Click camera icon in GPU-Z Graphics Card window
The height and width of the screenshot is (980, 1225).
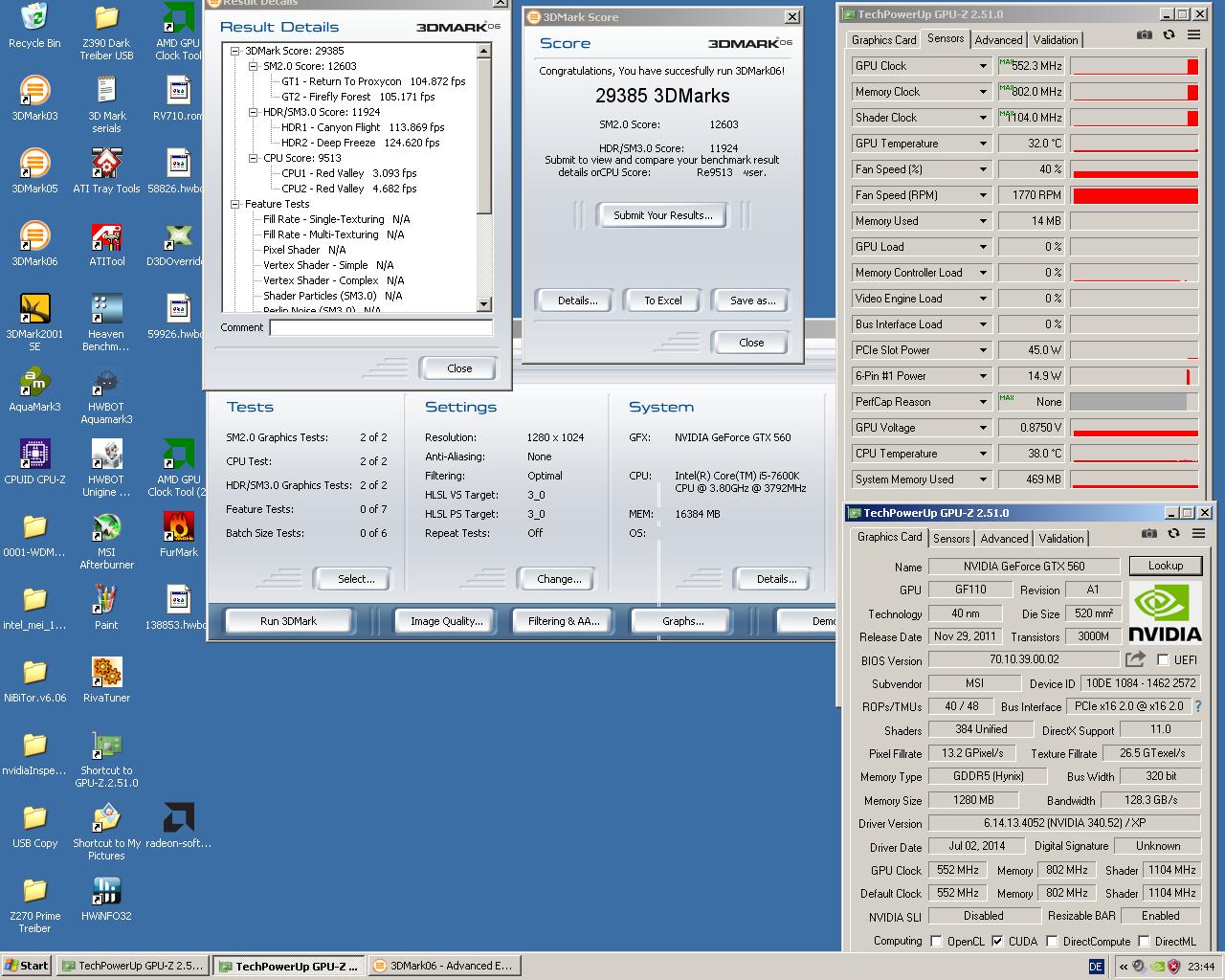[1149, 533]
